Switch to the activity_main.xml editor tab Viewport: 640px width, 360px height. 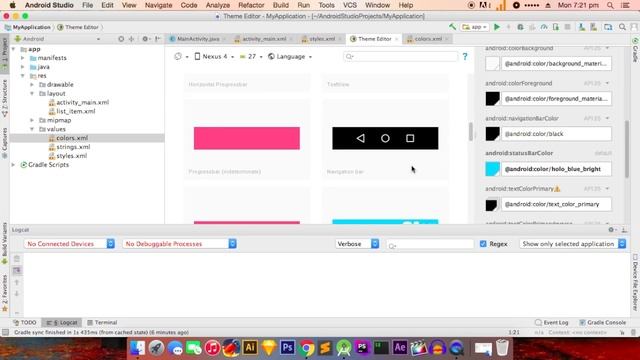coord(264,39)
